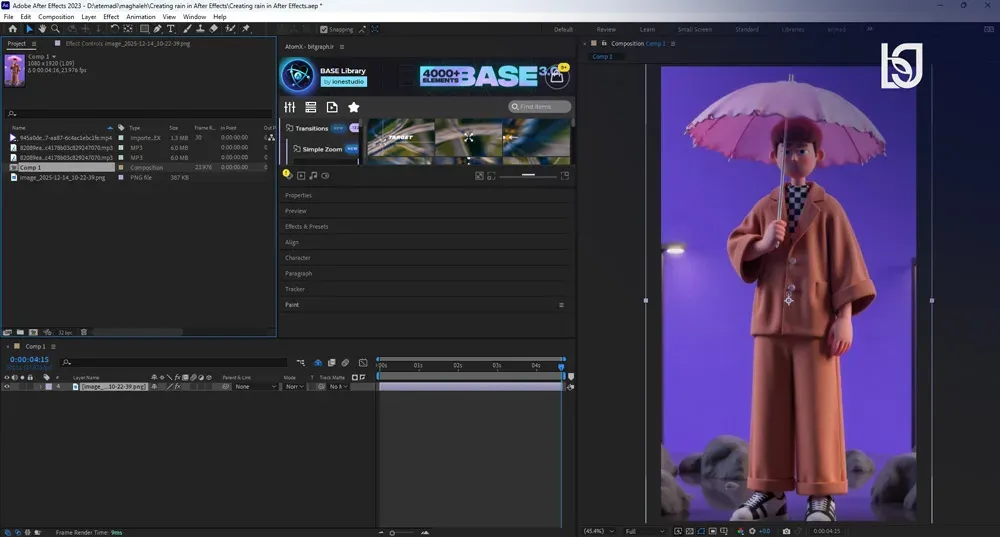Click the timeline current time 0:00:04:15
The image size is (1000, 537).
(x=29, y=360)
